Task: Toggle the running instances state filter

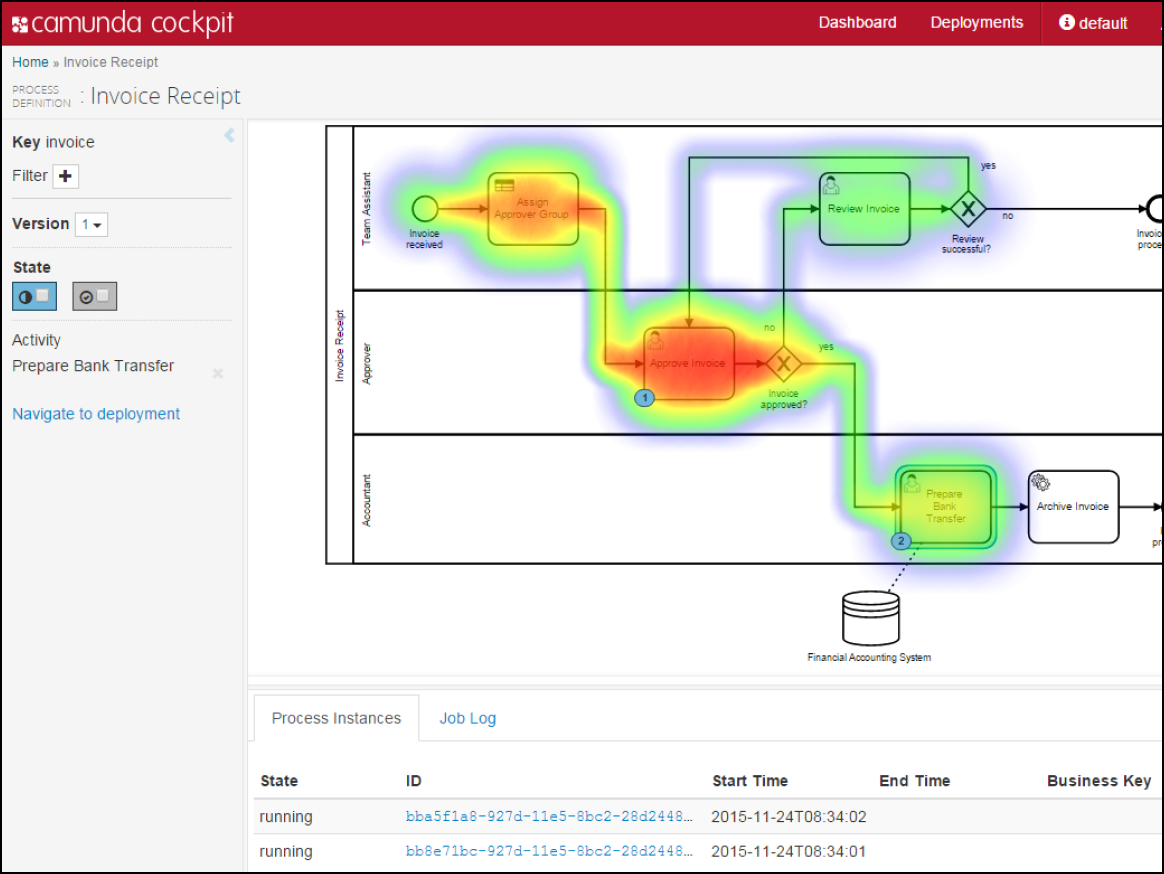Action: tap(34, 296)
